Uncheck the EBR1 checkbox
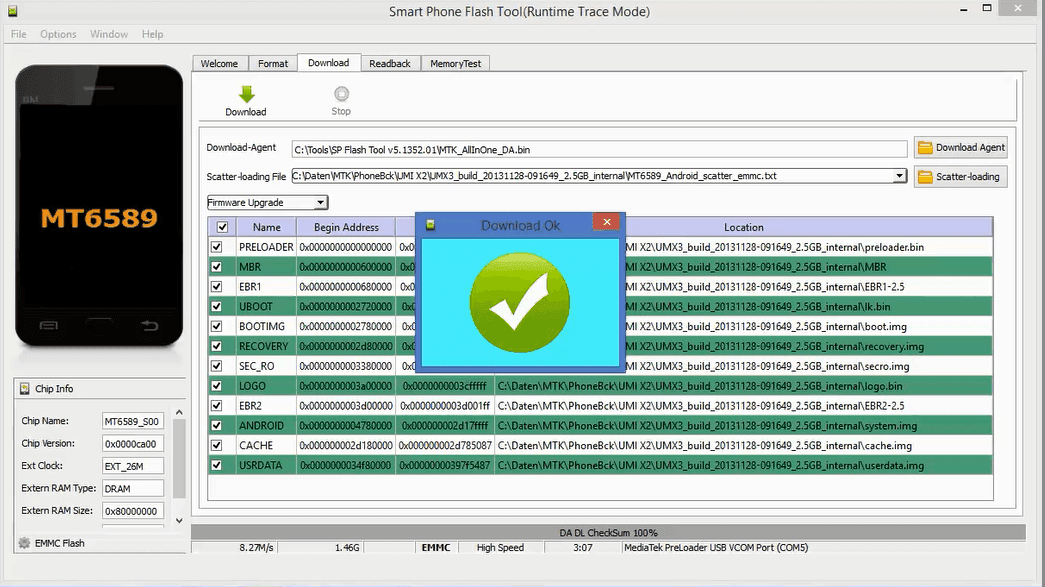 click(x=217, y=287)
